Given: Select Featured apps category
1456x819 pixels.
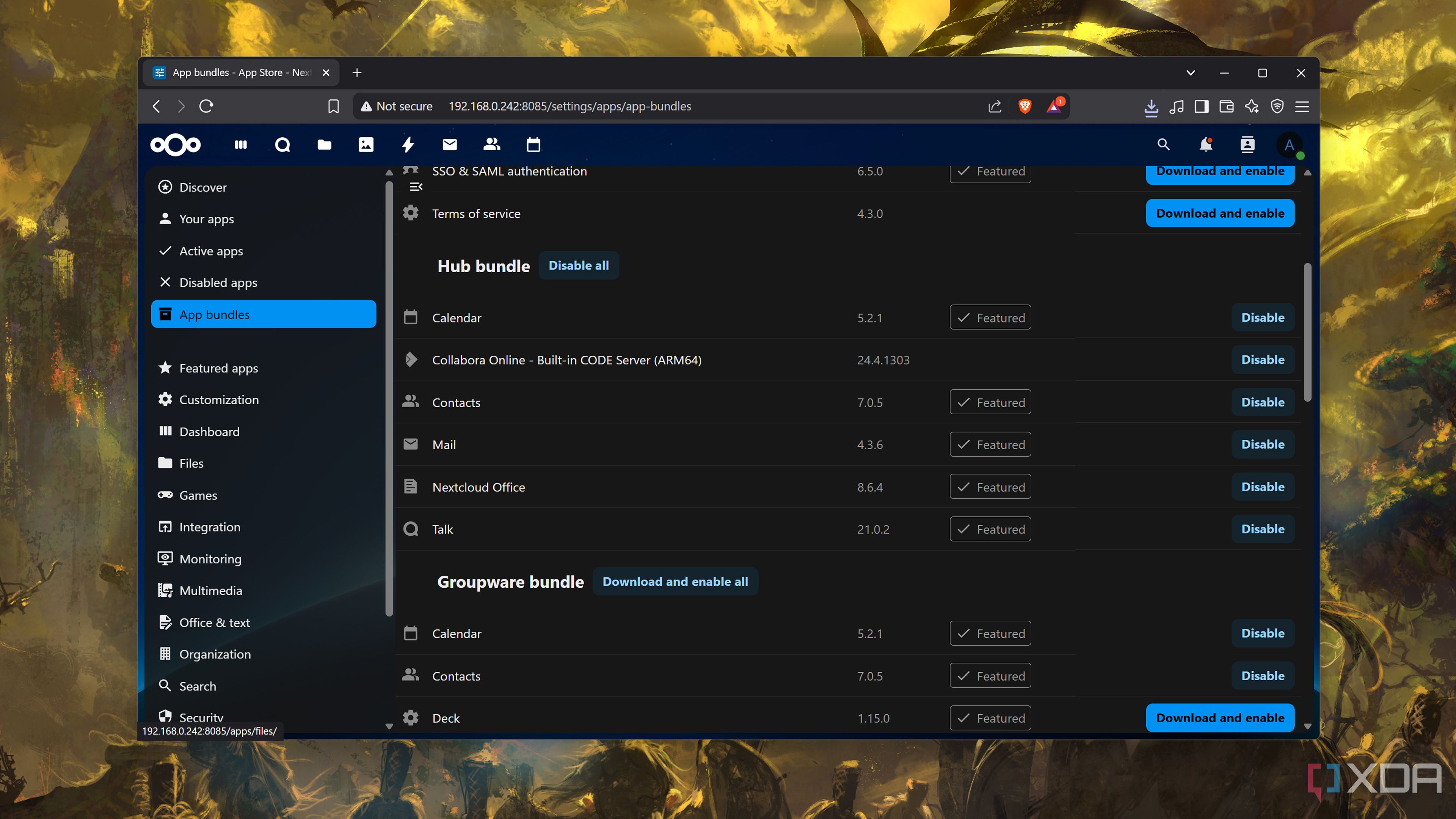Looking at the screenshot, I should click(x=264, y=368).
